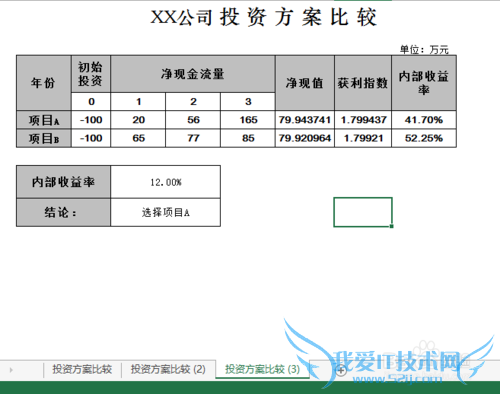Click year cell 0
The width and height of the screenshot is (500, 394).
click(x=91, y=102)
